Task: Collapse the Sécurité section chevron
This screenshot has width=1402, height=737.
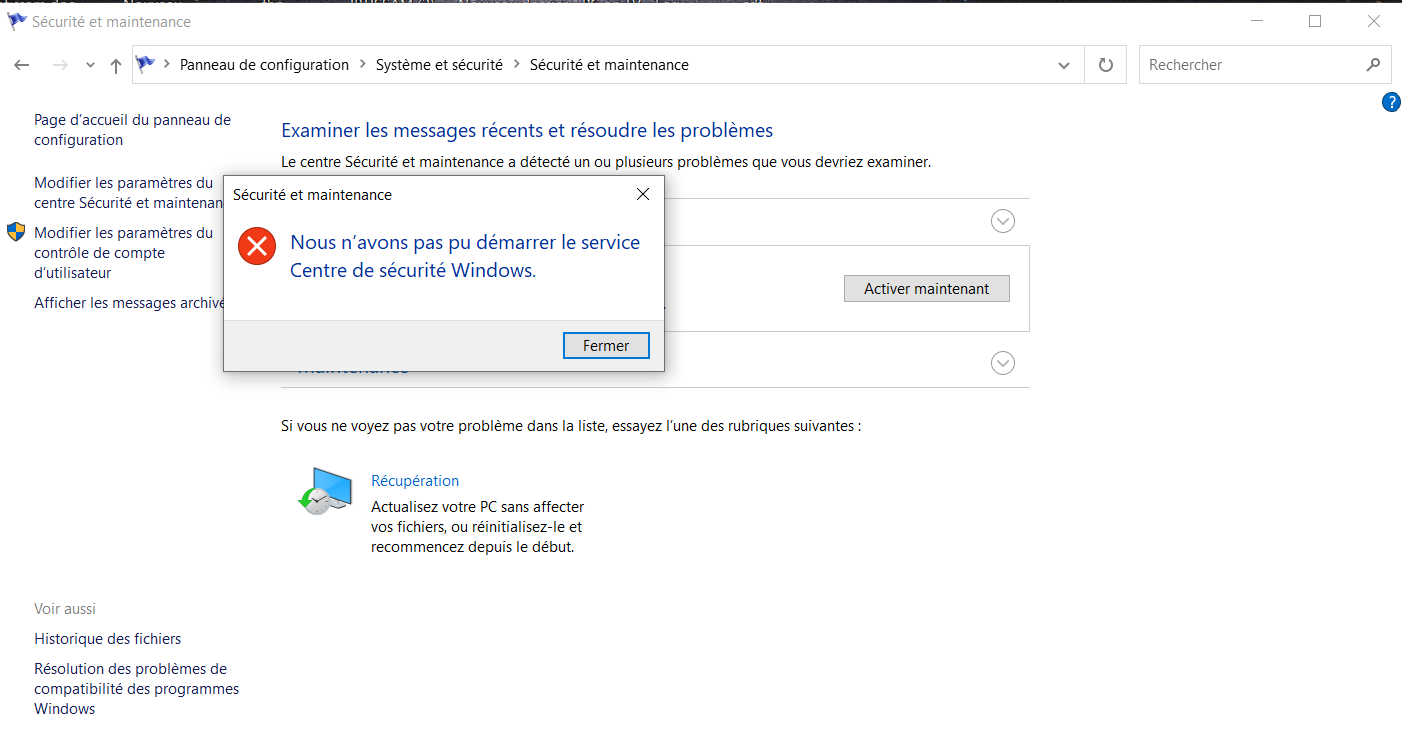Action: [1003, 221]
